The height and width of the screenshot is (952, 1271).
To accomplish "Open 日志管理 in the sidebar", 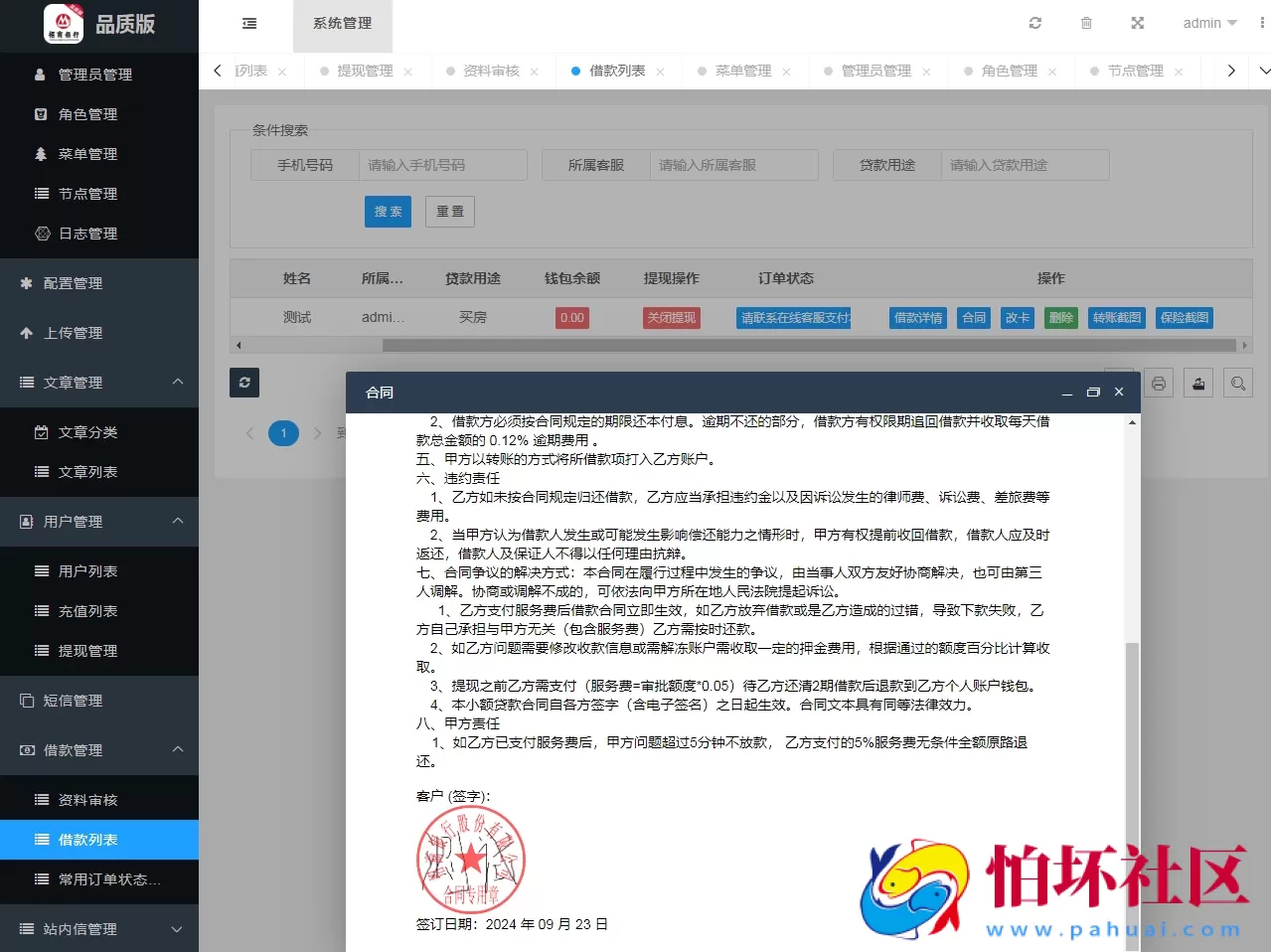I will pos(89,234).
